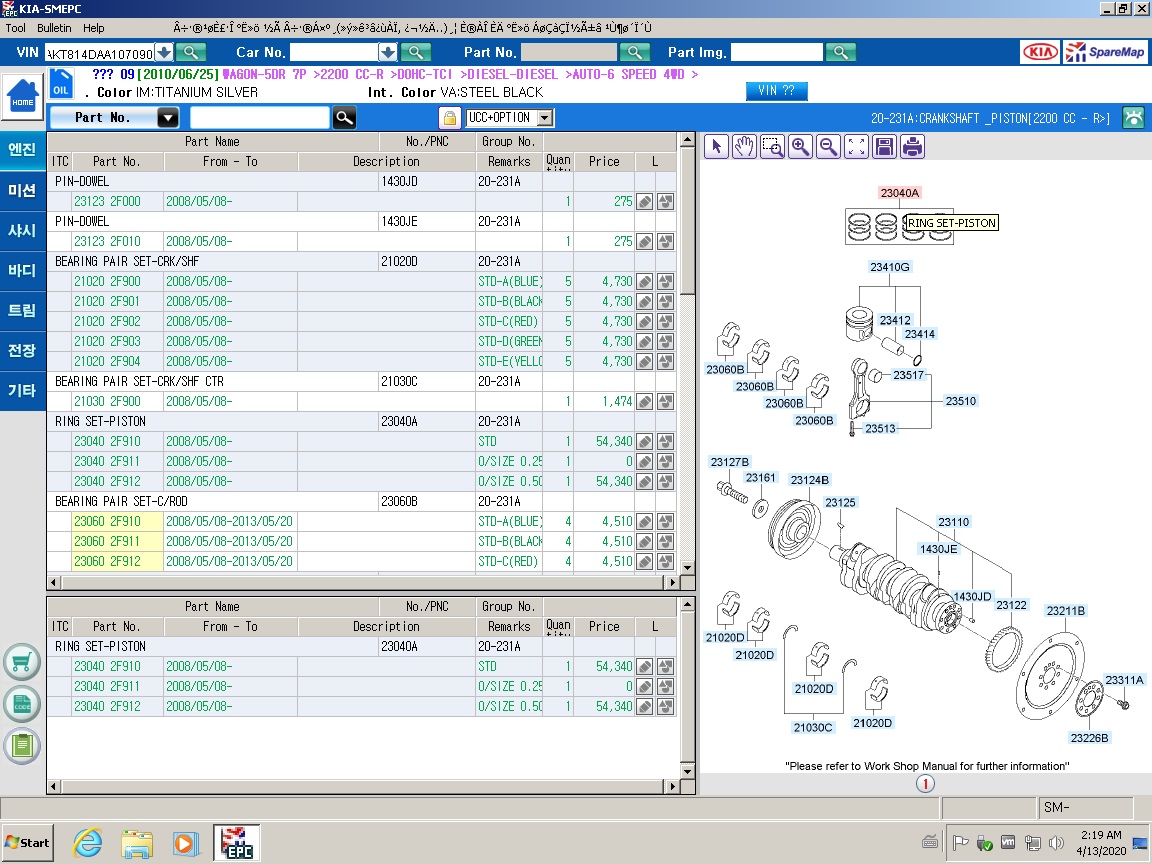Click the shapes icon for part 23060 2F910
This screenshot has width=1152, height=864.
pos(666,522)
